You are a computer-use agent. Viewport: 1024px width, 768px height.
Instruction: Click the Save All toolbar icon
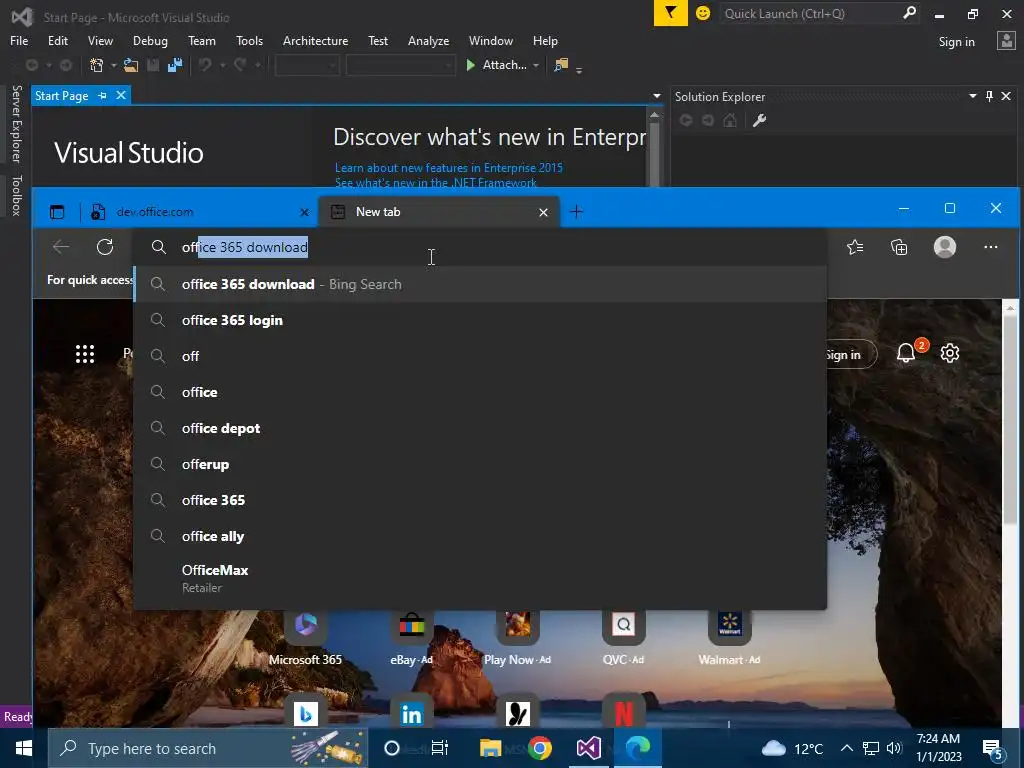[x=175, y=65]
